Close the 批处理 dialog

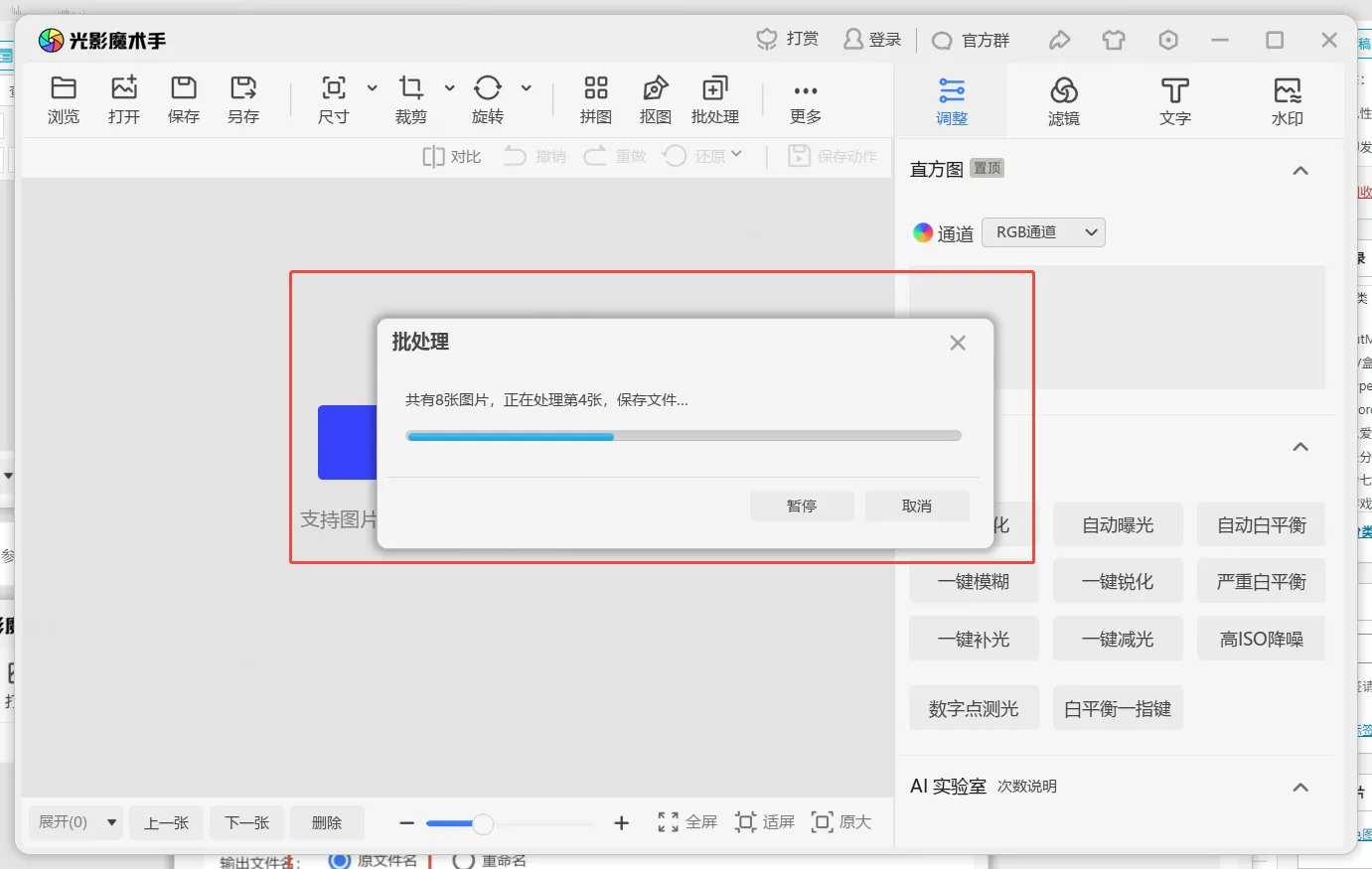pyautogui.click(x=958, y=343)
